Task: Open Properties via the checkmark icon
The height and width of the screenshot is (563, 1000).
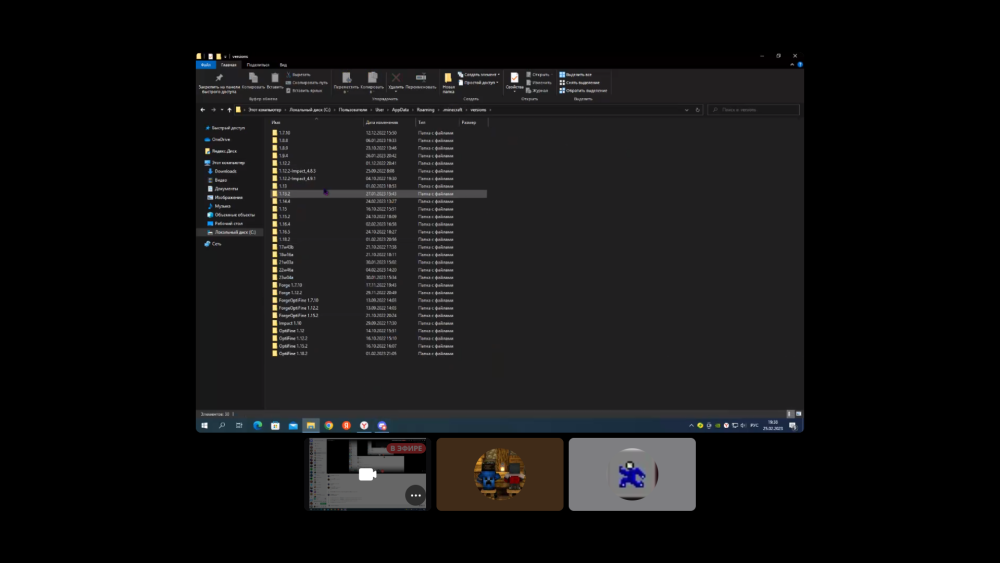Action: 514,78
